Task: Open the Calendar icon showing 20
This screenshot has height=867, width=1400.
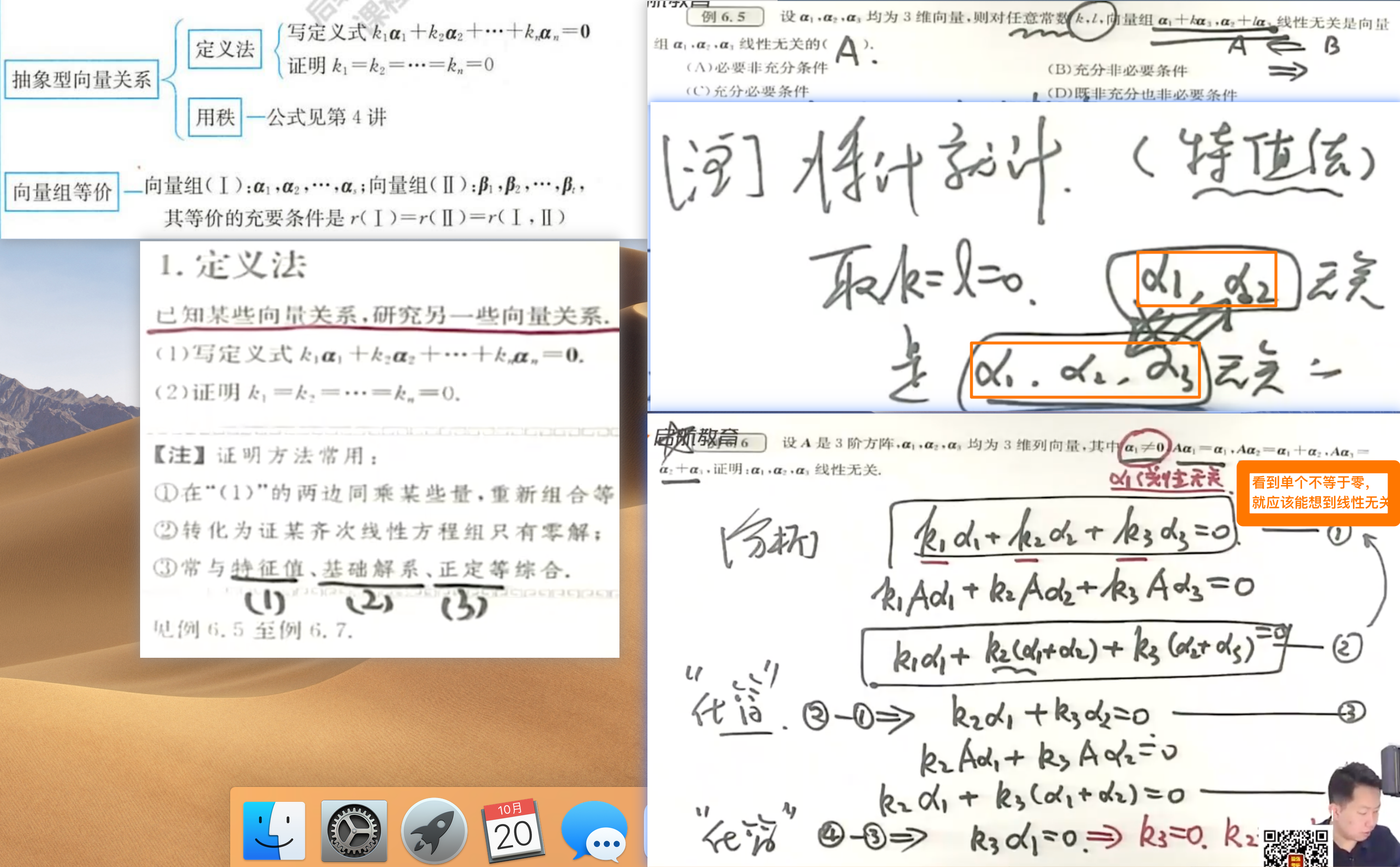Action: [x=513, y=831]
